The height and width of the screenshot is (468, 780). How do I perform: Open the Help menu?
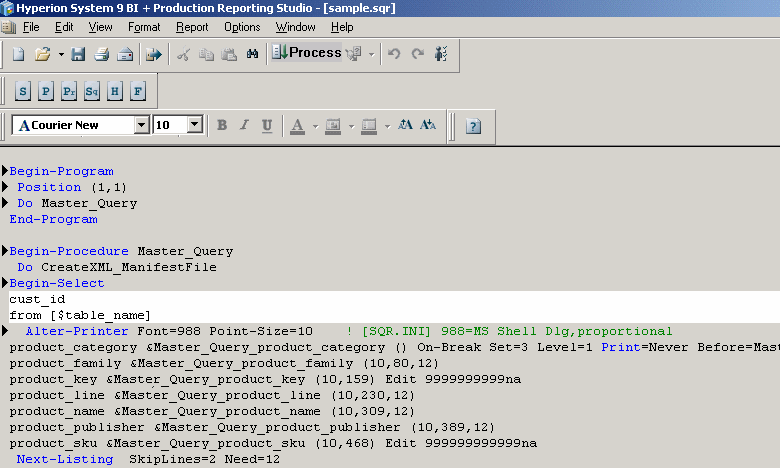pos(342,27)
